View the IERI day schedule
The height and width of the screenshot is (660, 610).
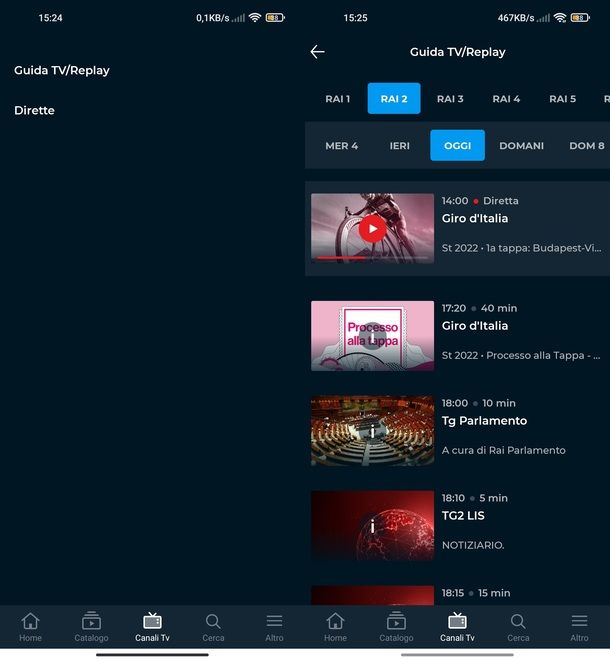399,146
